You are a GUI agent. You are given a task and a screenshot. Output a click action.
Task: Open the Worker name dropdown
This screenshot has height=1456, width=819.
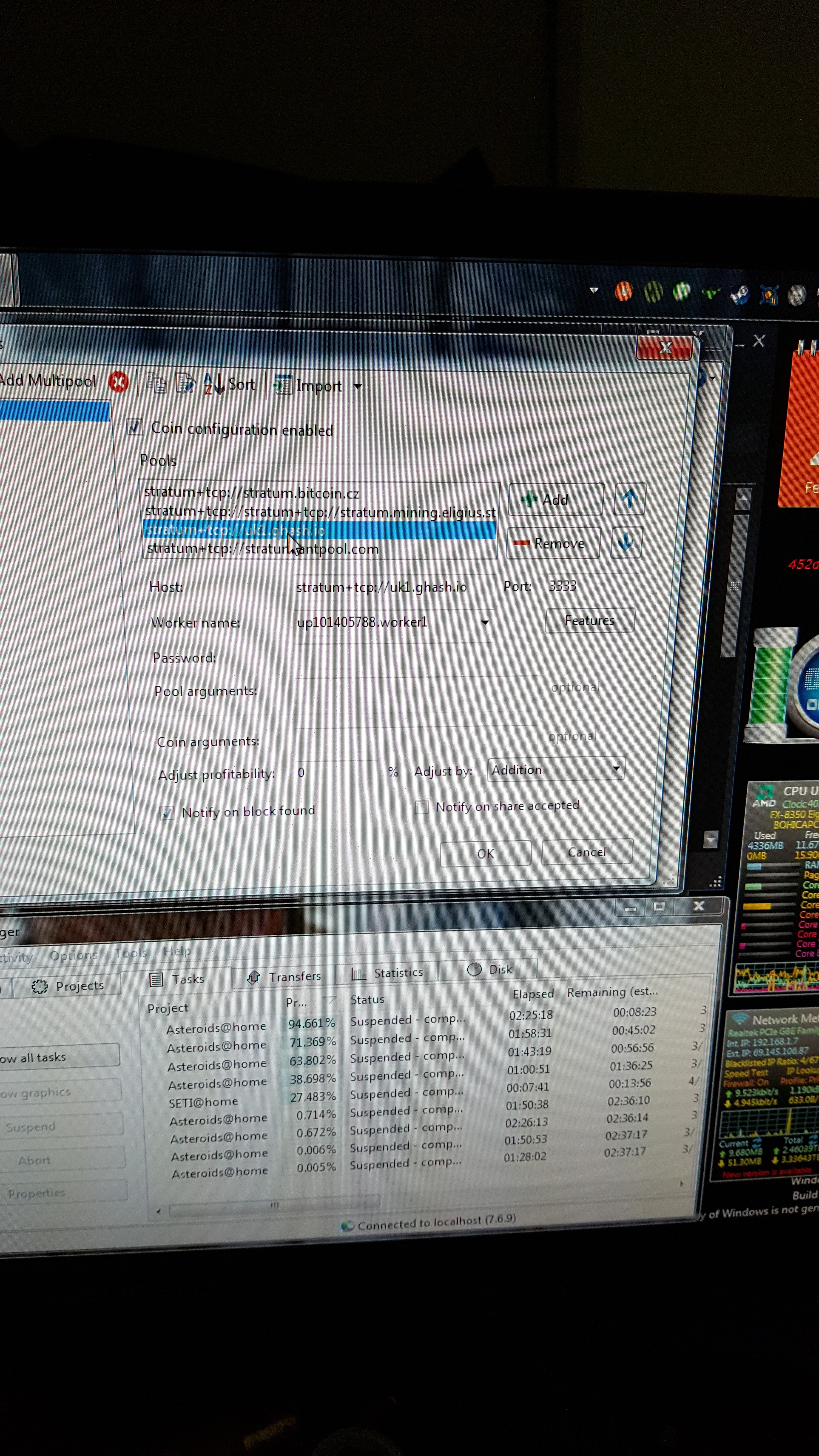(x=485, y=622)
